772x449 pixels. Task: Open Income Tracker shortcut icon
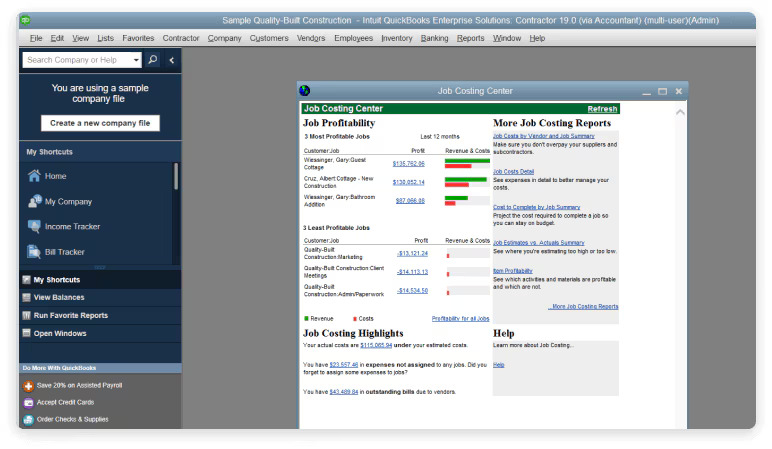[34, 226]
